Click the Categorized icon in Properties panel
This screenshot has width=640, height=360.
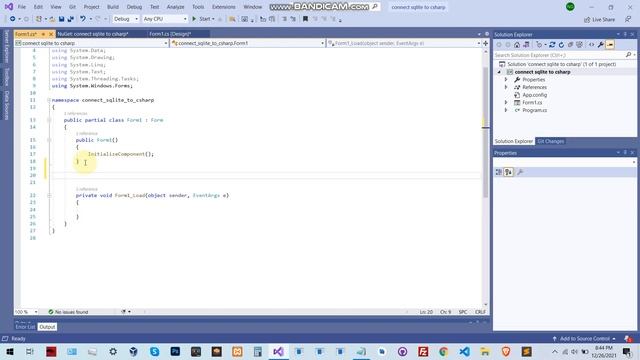coord(499,172)
